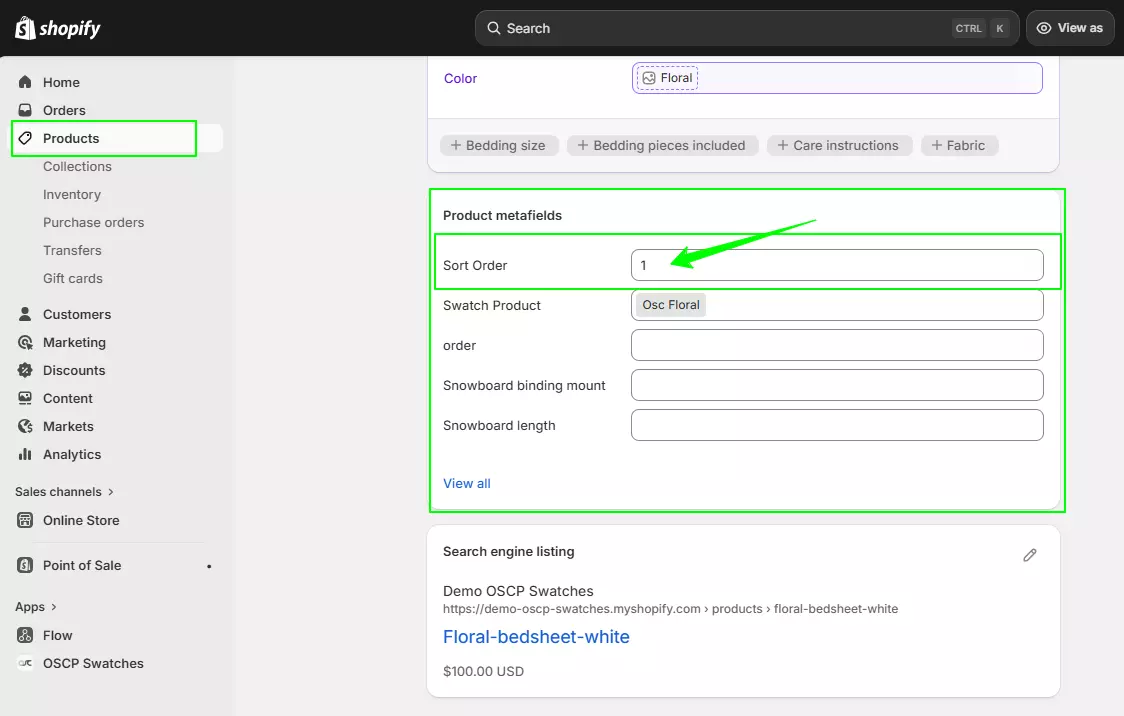Click the Discounts badge icon
Image resolution: width=1124 pixels, height=716 pixels.
pyautogui.click(x=25, y=370)
